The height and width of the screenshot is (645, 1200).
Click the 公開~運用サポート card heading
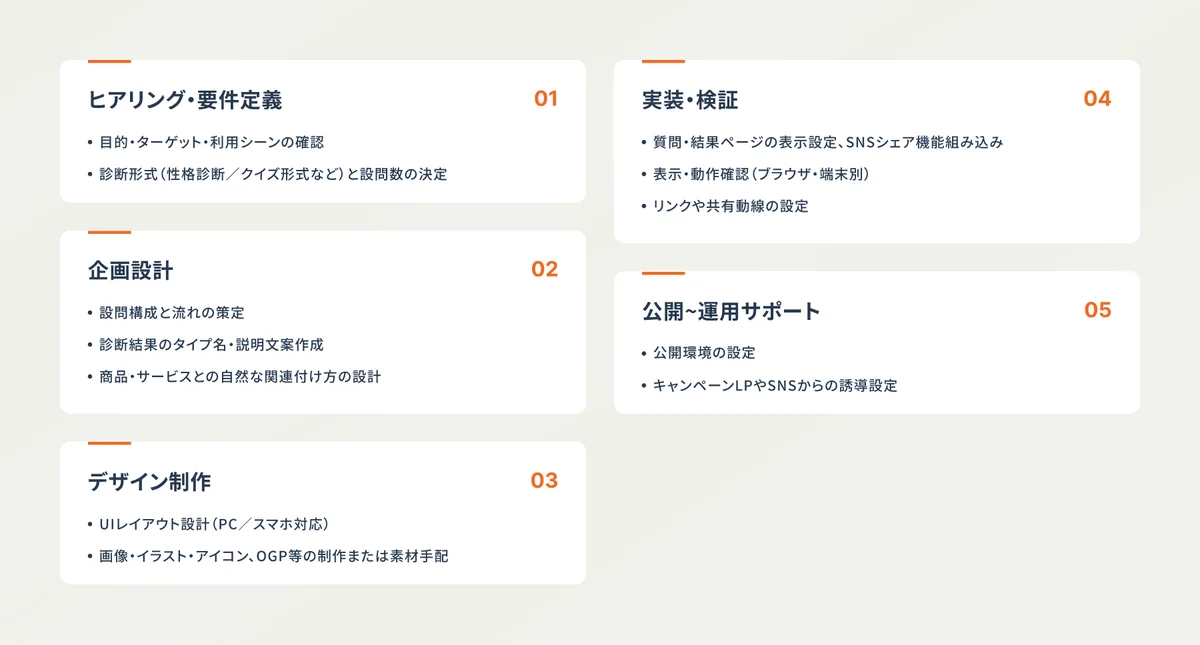(x=731, y=312)
